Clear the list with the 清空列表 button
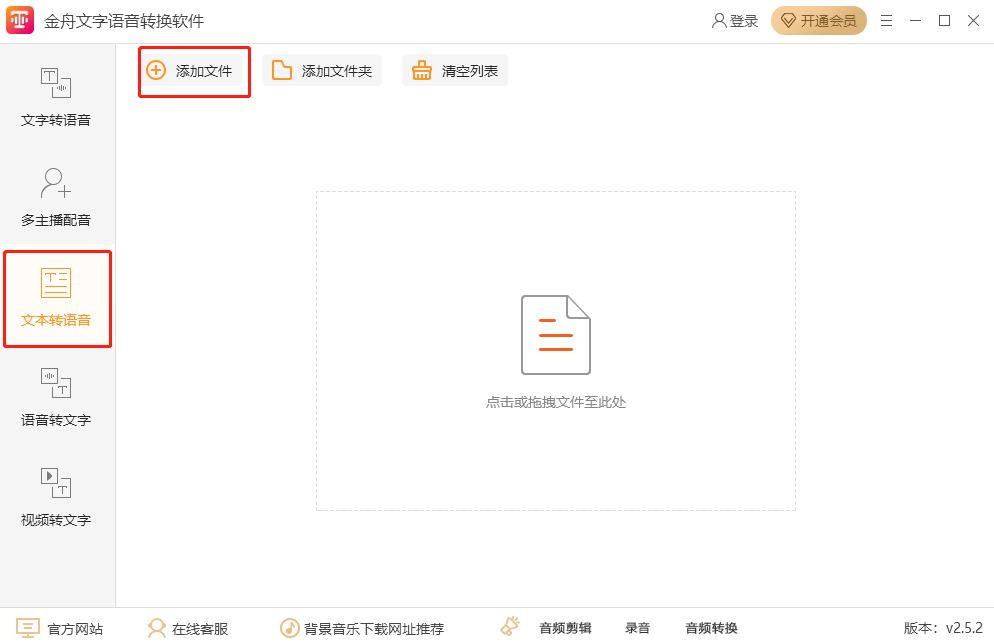This screenshot has height=643, width=994. coord(455,70)
